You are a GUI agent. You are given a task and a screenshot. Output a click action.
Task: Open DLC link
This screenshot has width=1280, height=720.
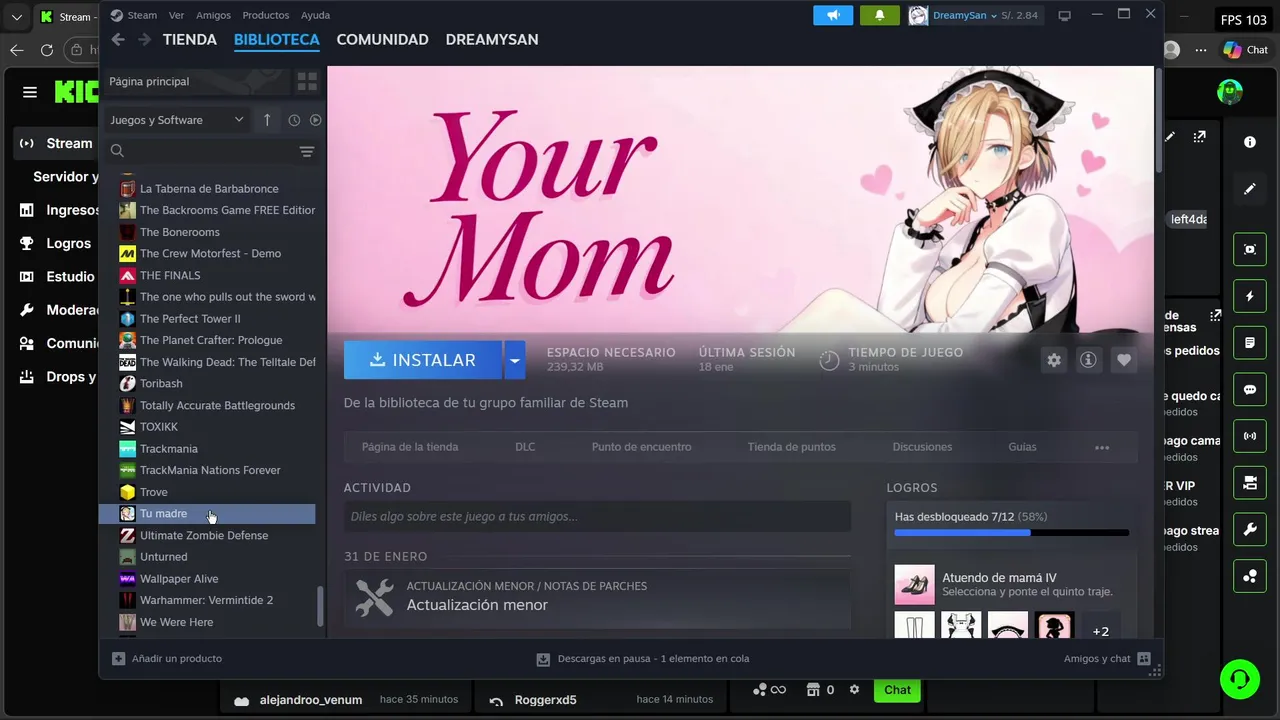pos(525,447)
